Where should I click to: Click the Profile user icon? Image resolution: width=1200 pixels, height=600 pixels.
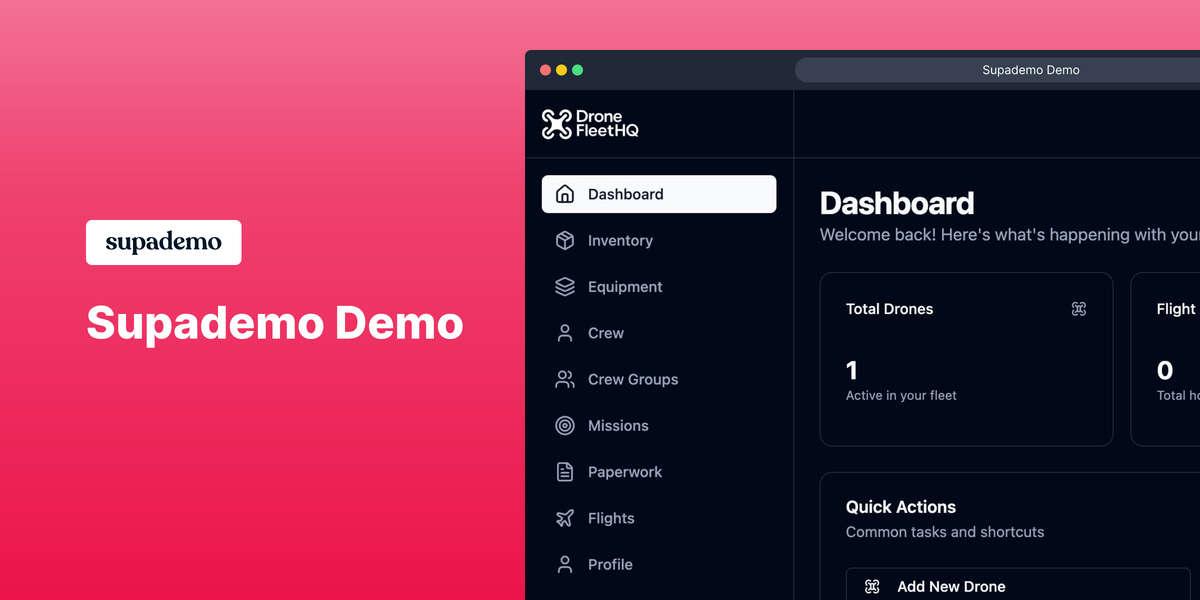565,565
